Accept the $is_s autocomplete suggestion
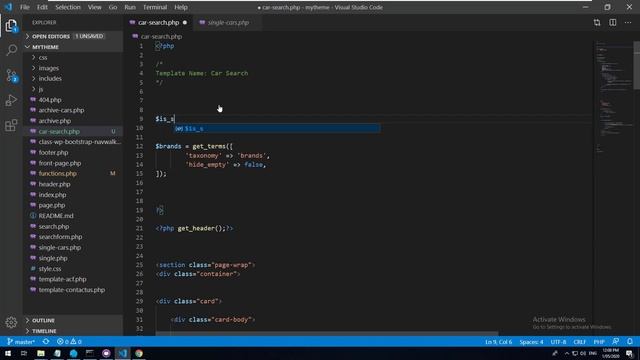The height and width of the screenshot is (360, 640). coord(277,129)
